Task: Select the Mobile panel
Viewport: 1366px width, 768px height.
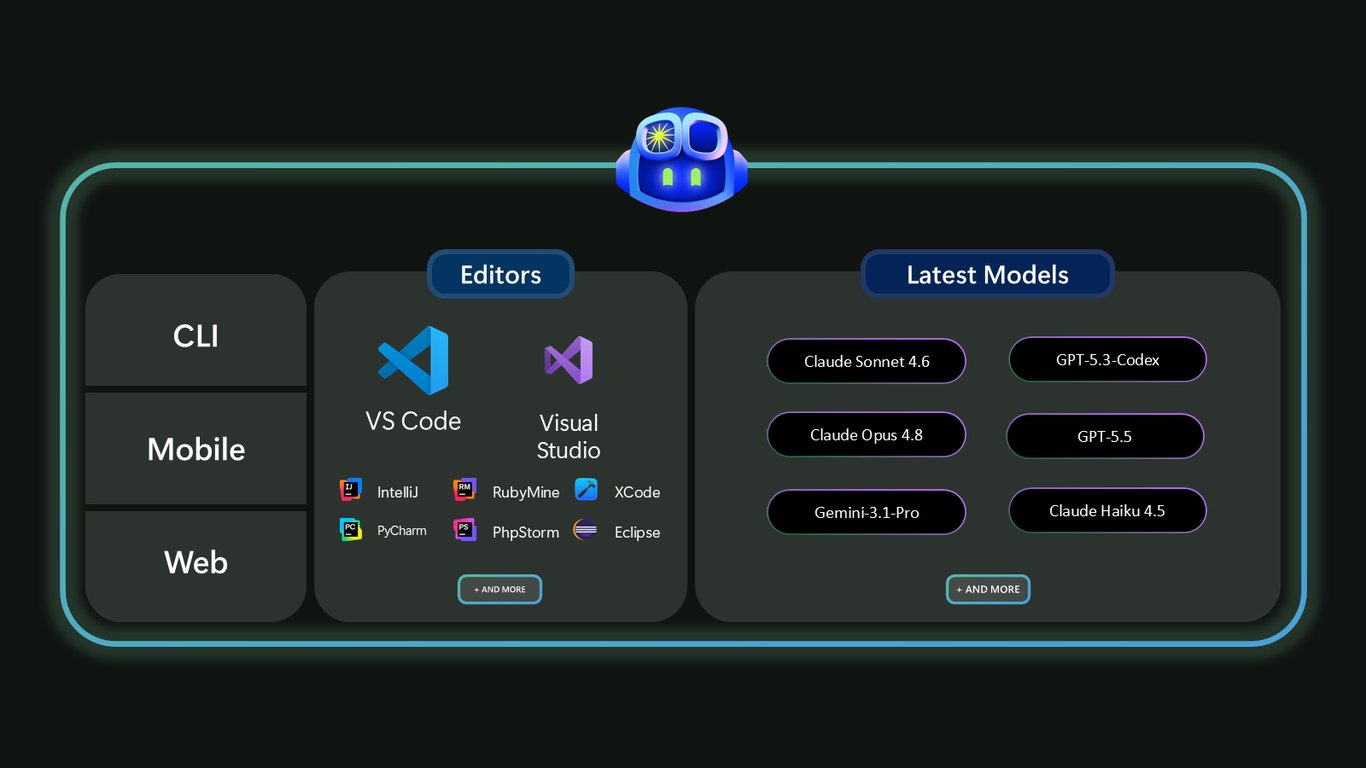Action: coord(196,448)
